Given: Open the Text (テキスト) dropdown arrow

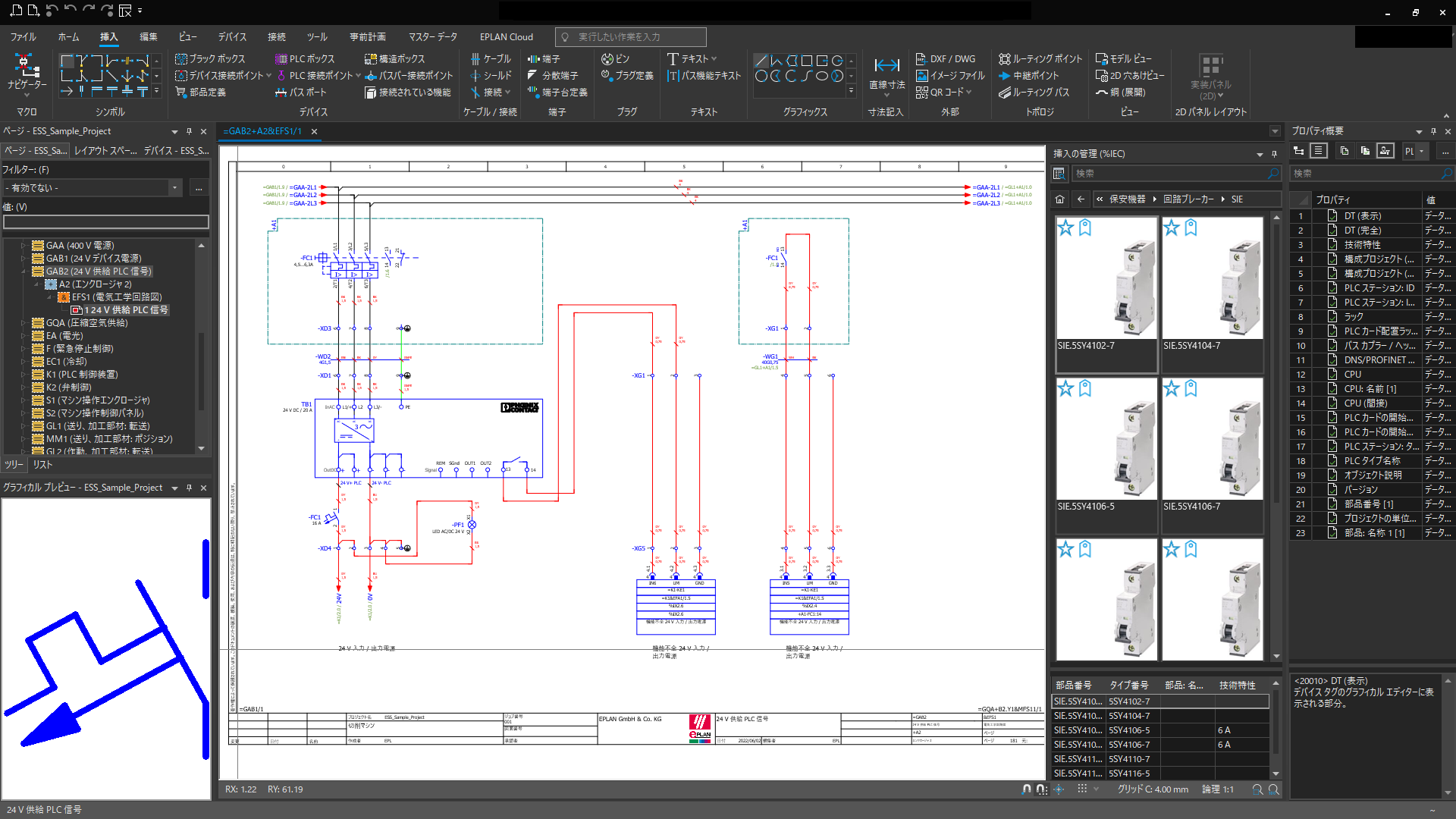Looking at the screenshot, I should 714,58.
